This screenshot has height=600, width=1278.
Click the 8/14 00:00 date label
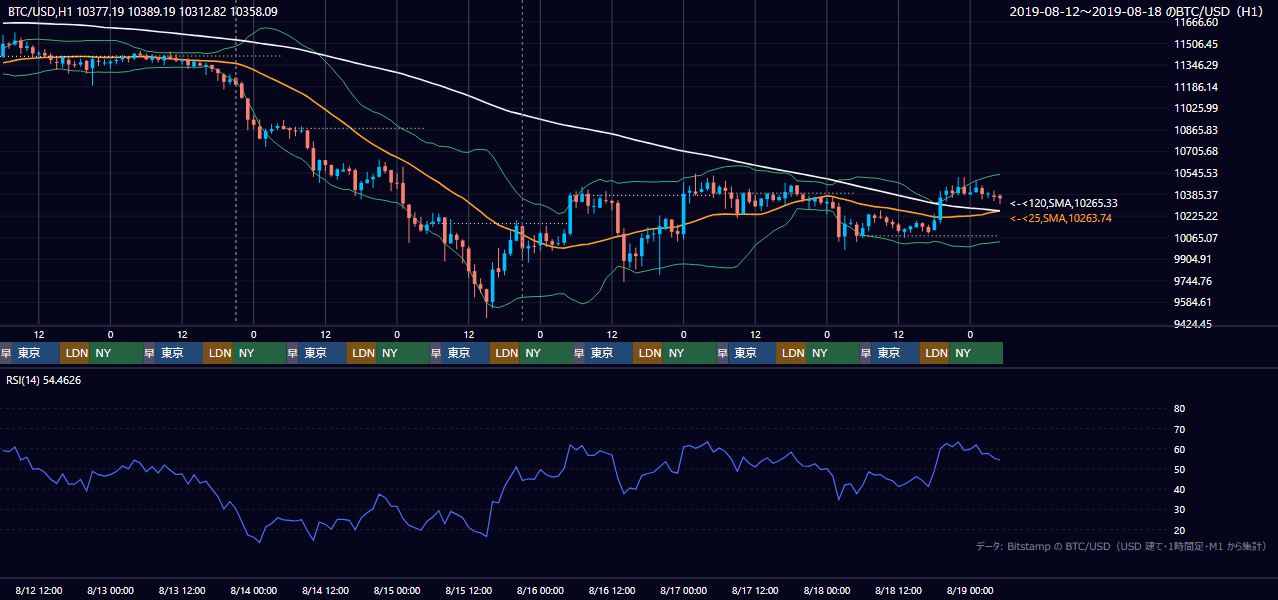click(254, 590)
